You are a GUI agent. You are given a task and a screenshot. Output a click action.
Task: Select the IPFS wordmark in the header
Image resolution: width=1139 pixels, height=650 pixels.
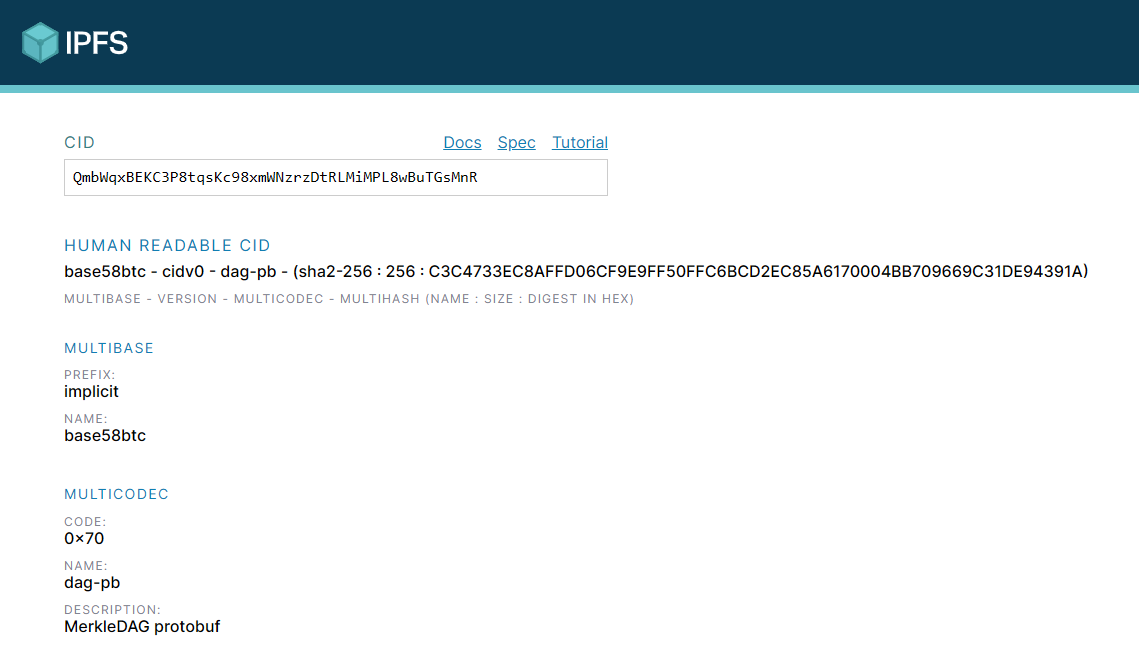click(x=95, y=42)
